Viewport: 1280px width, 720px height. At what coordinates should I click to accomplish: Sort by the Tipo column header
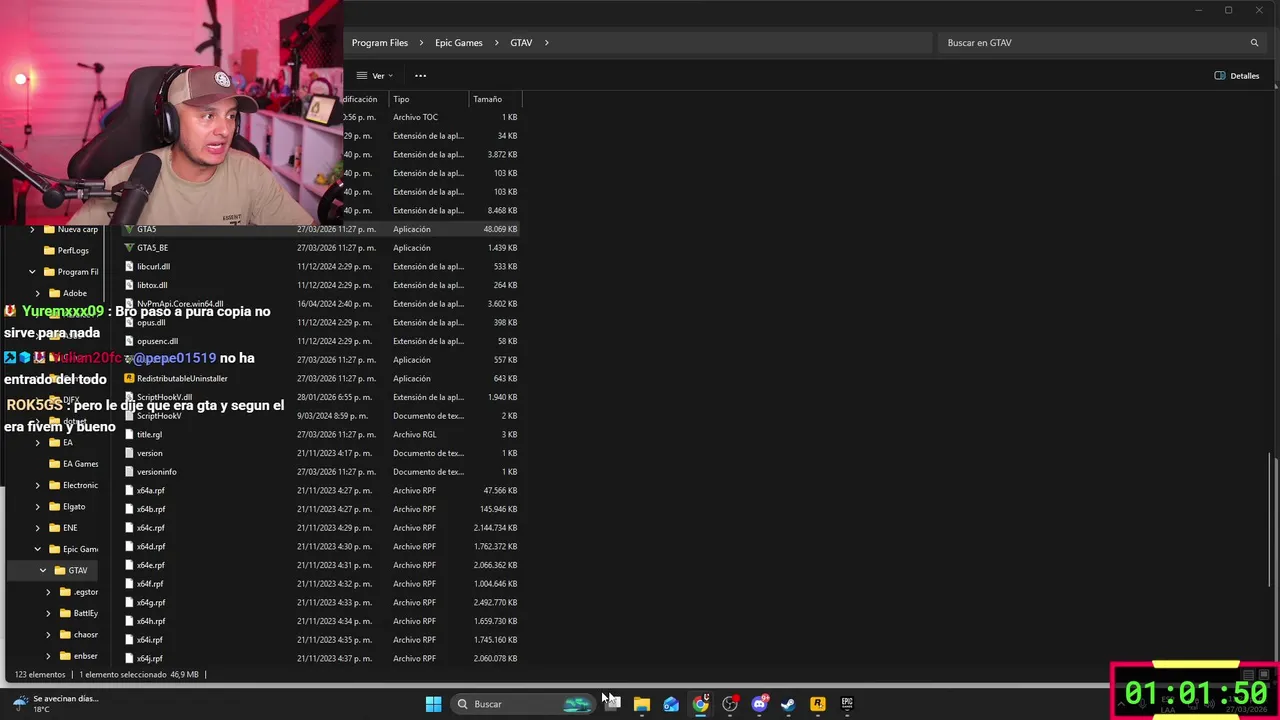point(428,99)
